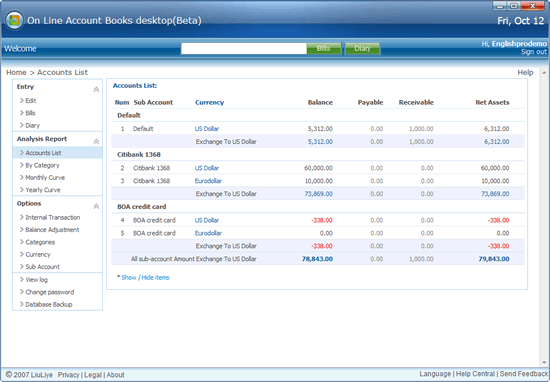
Task: Click US Dollar in Default row
Action: coord(207,129)
